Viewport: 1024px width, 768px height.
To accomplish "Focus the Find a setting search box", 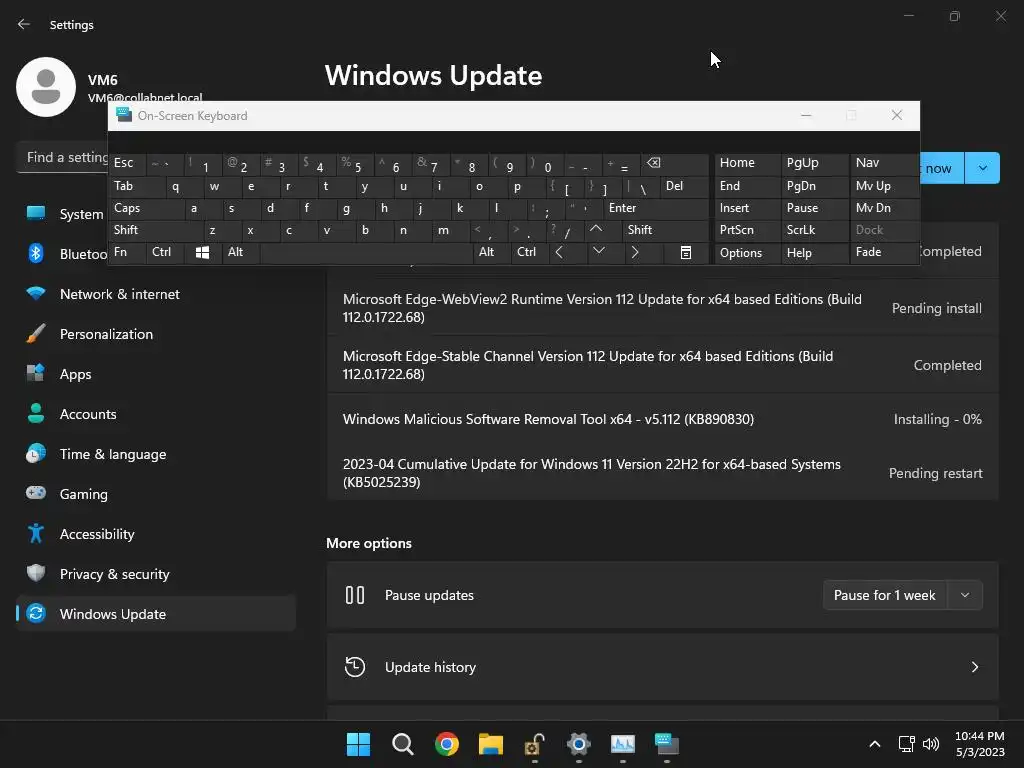I will coord(63,157).
